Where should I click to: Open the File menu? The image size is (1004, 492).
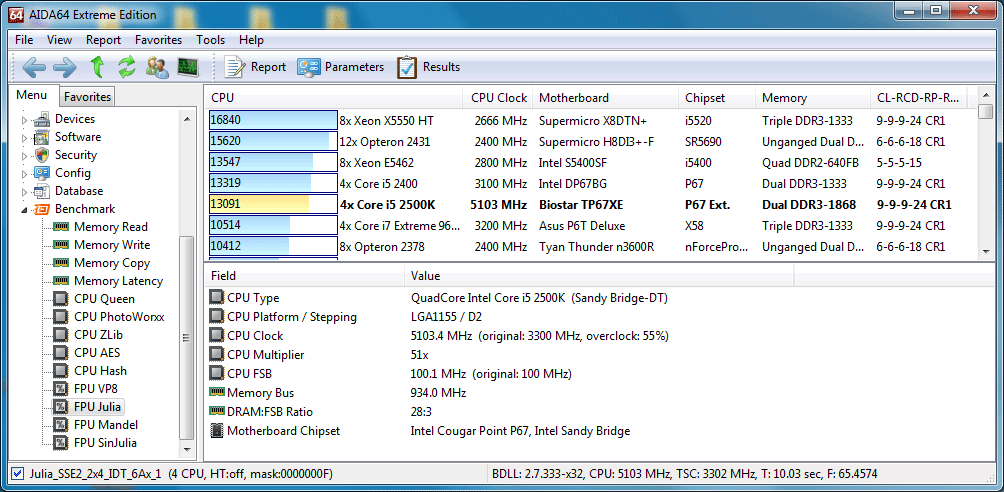click(24, 40)
